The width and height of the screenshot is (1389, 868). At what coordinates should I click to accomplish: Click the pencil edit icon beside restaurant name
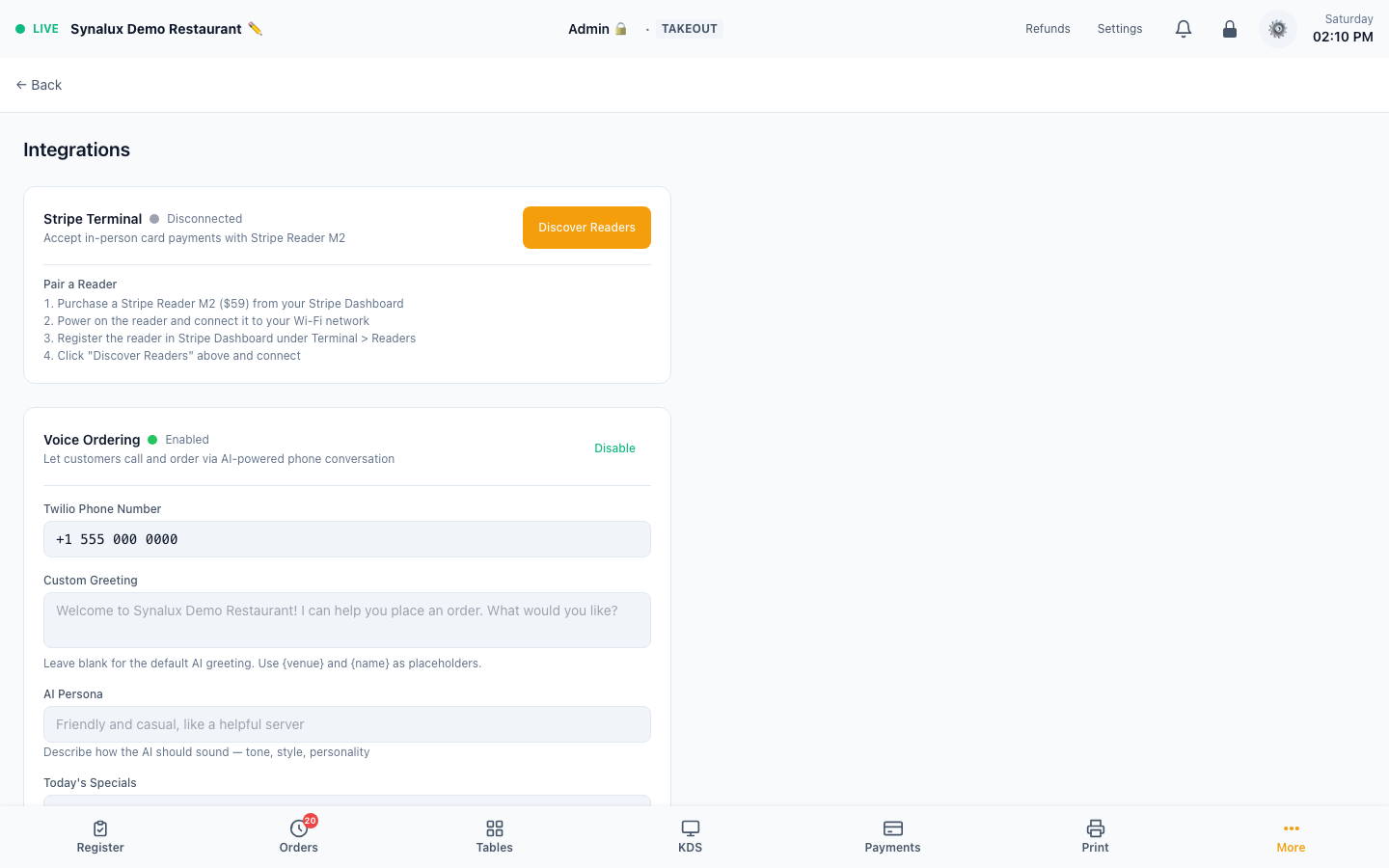coord(255,29)
